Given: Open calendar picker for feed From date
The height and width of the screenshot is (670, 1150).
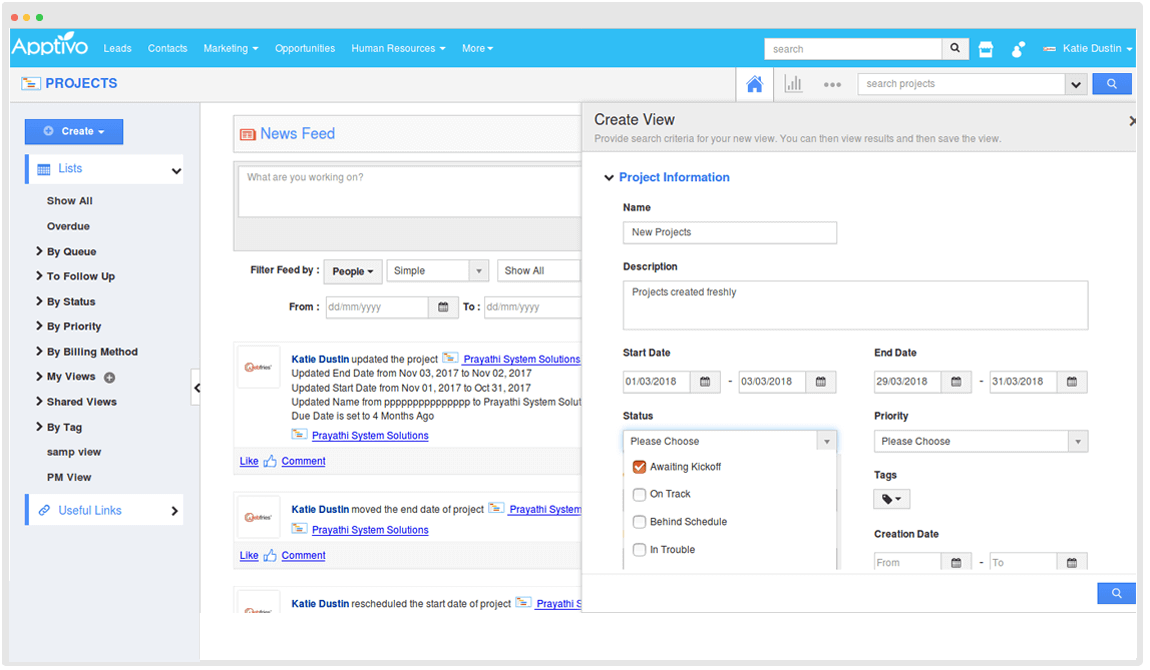Looking at the screenshot, I should click(443, 307).
